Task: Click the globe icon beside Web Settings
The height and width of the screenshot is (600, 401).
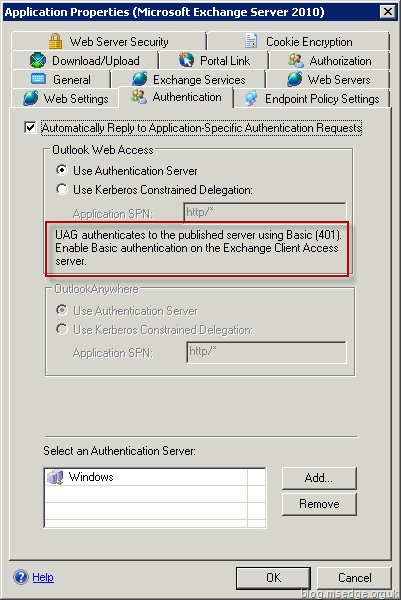Action: 30,98
